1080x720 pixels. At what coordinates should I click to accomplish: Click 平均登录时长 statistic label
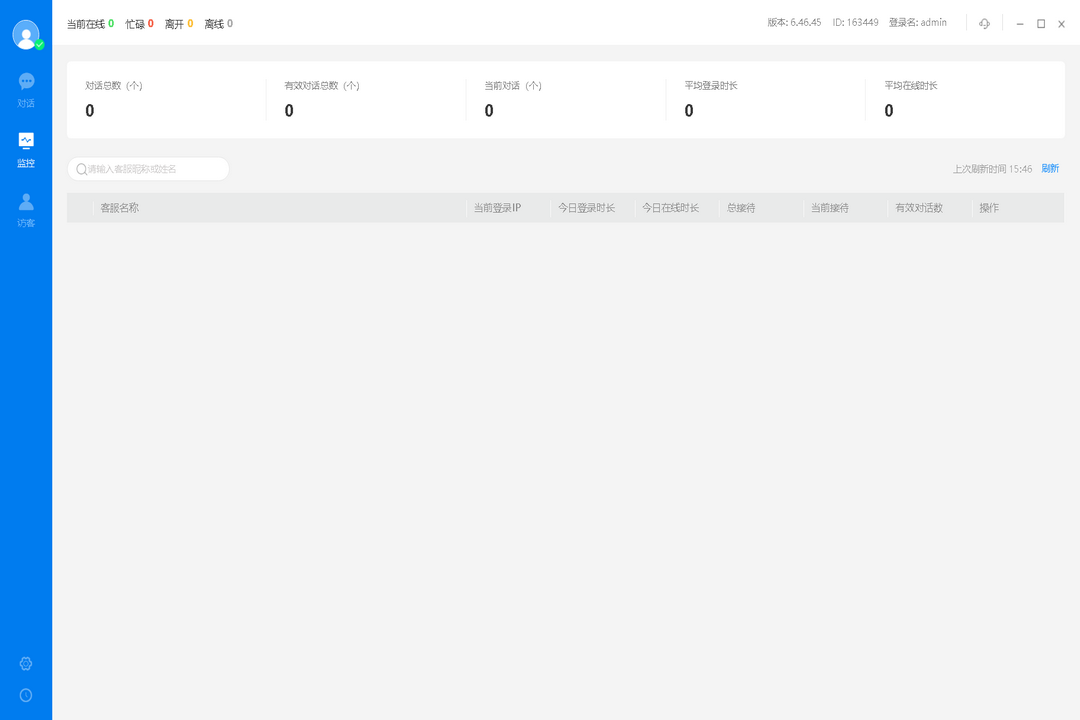click(711, 86)
